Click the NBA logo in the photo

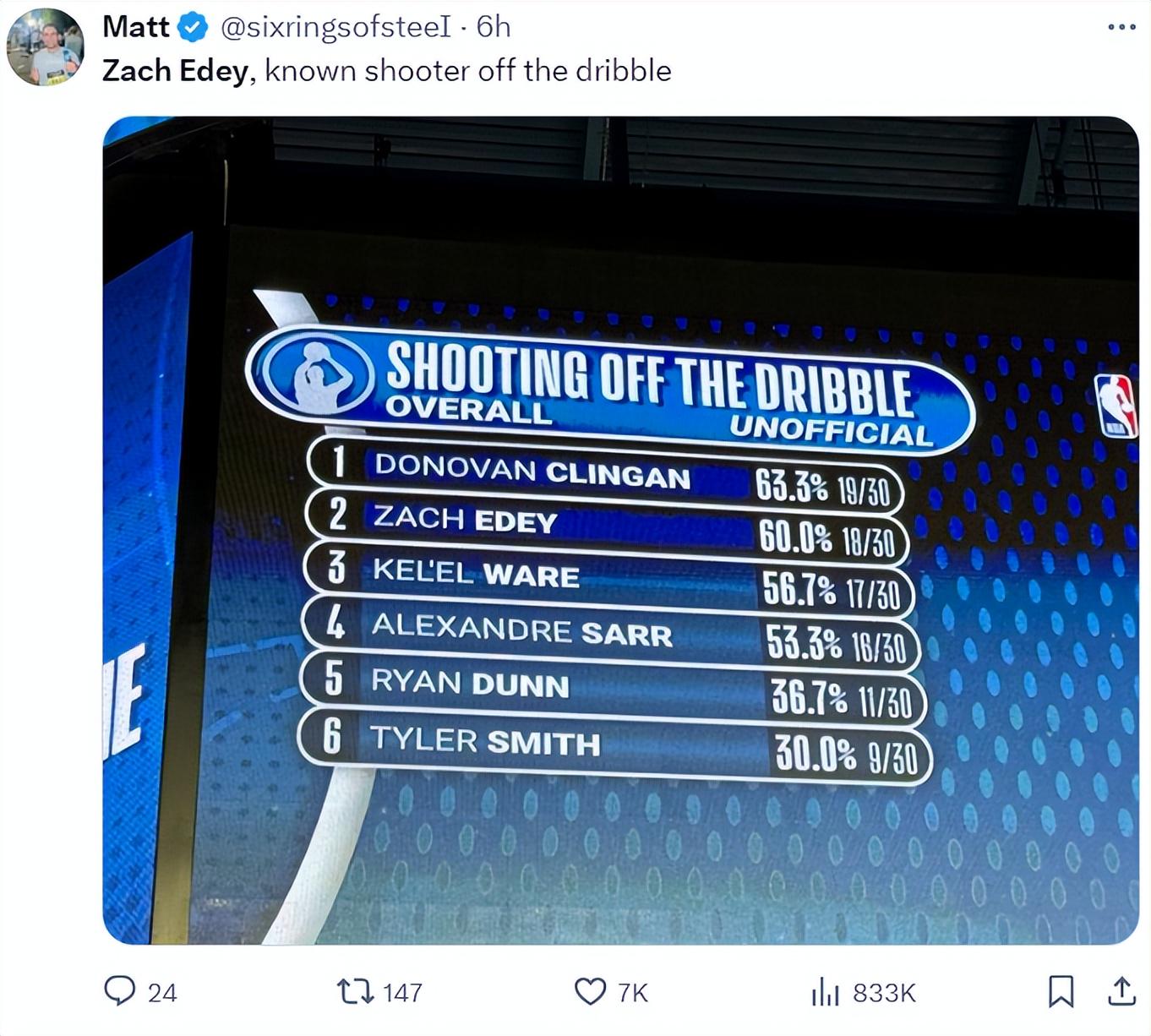click(1116, 406)
